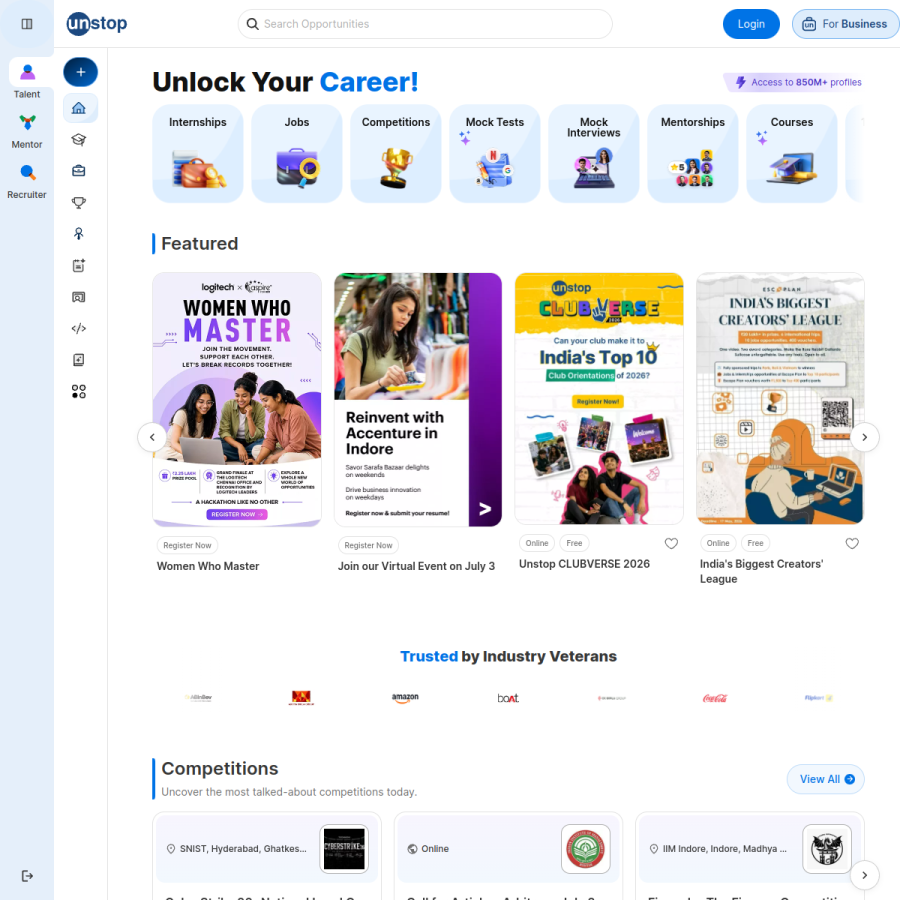Click the Online tag under Unstop CLUBVERSE 2026
Viewport: 900px width, 900px height.
[x=537, y=543]
